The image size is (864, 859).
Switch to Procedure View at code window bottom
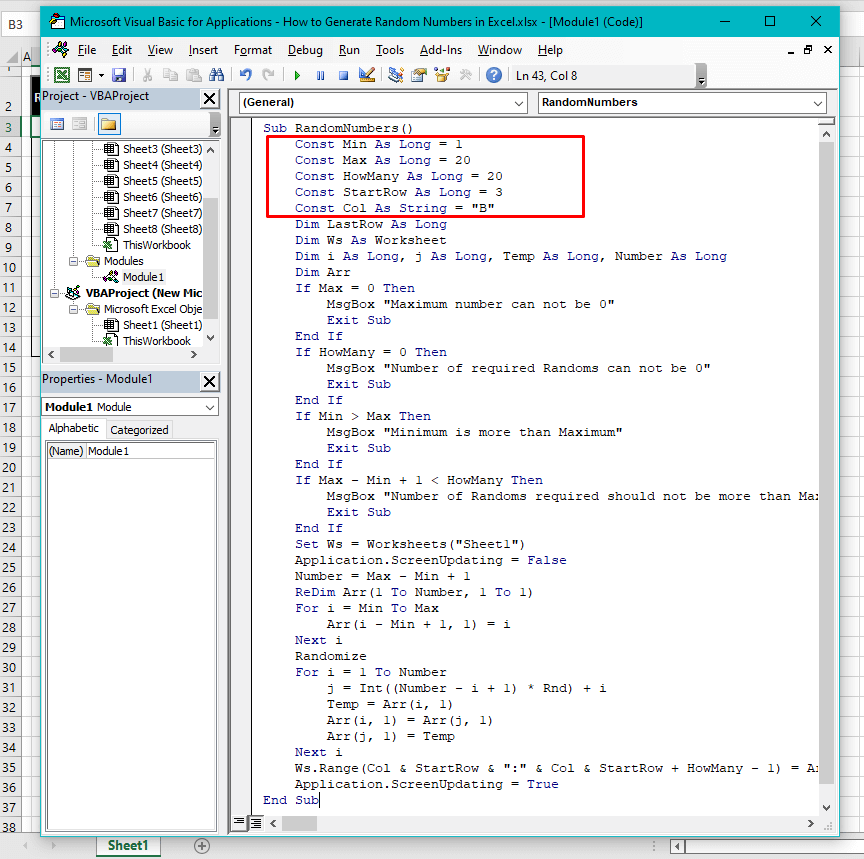click(x=239, y=822)
